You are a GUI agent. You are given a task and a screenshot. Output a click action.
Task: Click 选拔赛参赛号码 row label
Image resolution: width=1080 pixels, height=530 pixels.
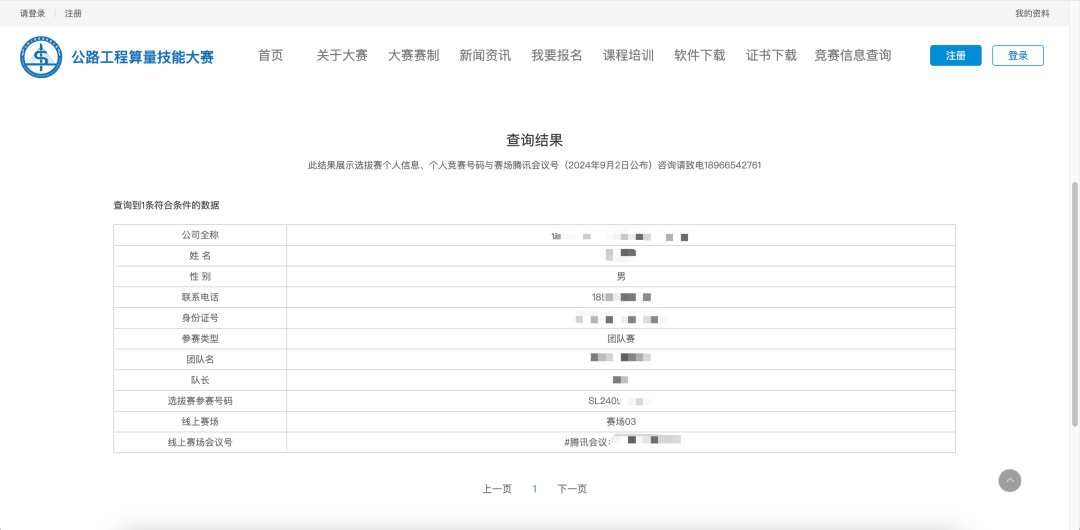click(200, 400)
